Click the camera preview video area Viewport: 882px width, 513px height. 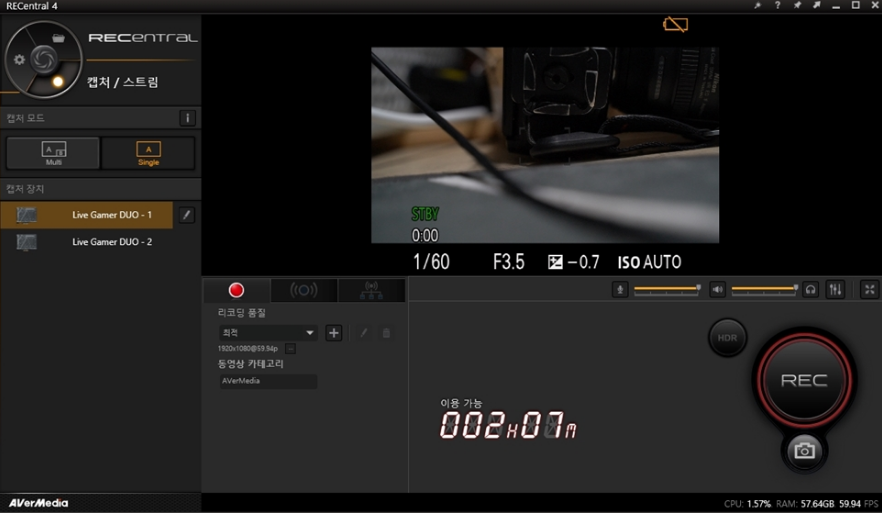pos(544,145)
